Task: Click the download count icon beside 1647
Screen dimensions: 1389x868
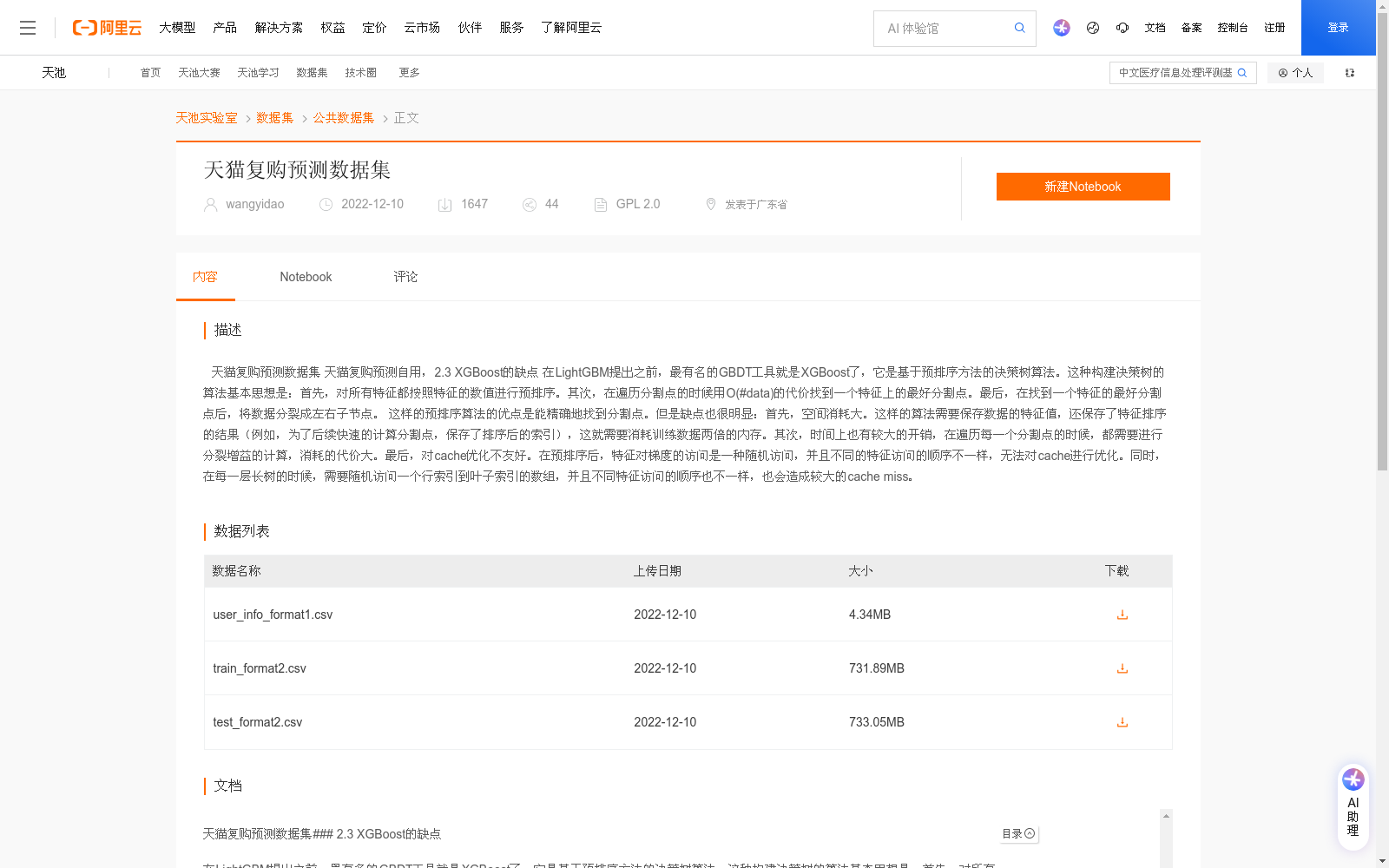Action: (444, 205)
